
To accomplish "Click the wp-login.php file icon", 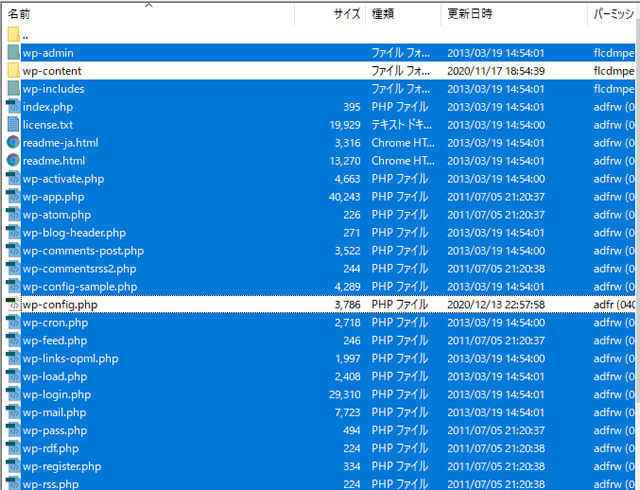I will click(13, 394).
